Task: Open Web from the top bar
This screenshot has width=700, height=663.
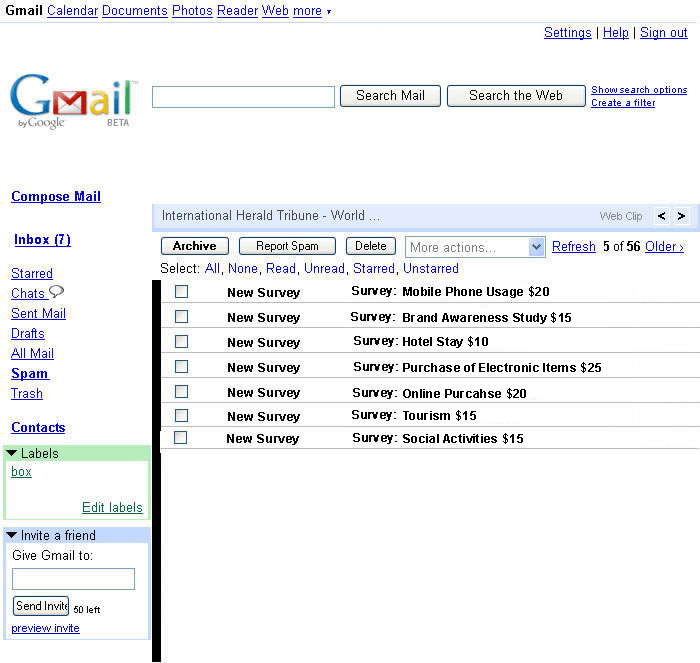Action: 275,10
